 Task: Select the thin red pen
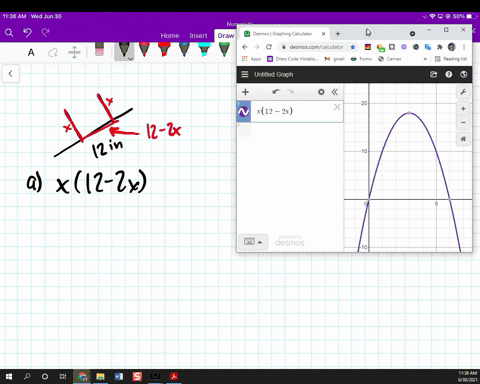pyautogui.click(x=144, y=49)
